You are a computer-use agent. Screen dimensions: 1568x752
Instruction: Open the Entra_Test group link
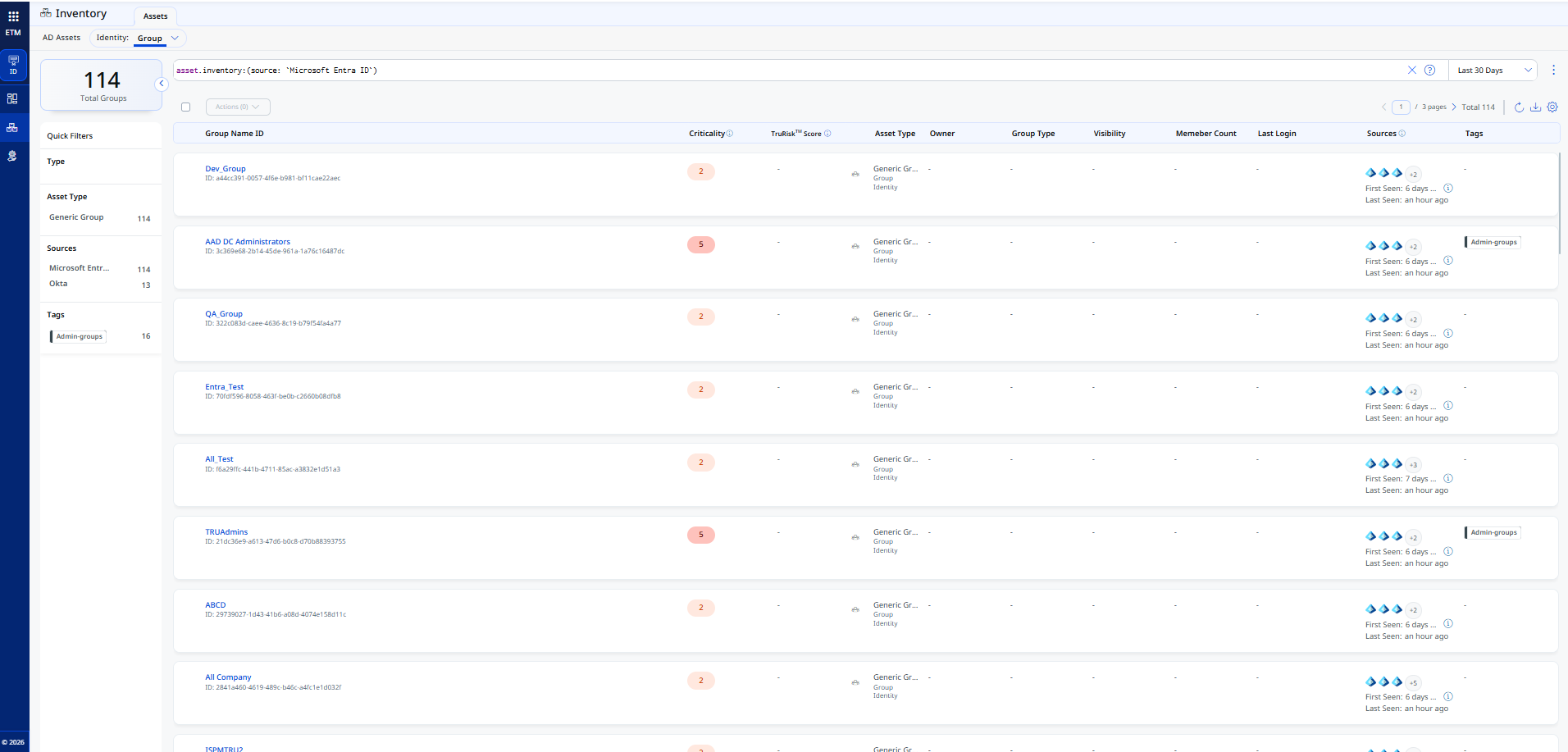225,387
